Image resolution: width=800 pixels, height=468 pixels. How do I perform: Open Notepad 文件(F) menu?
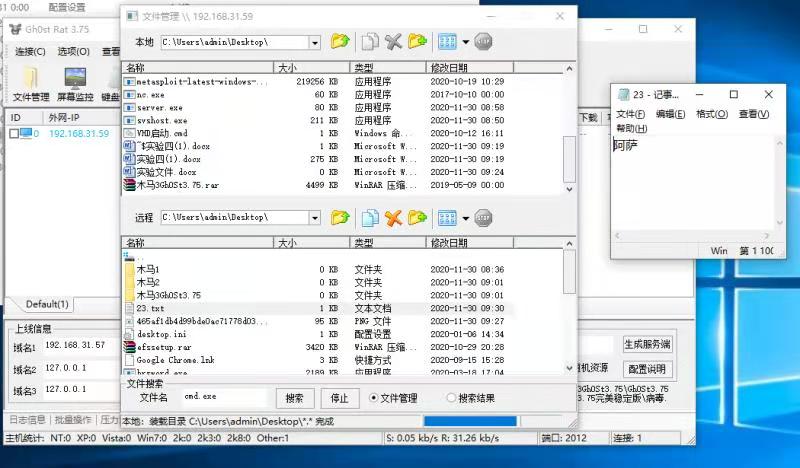tap(630, 114)
